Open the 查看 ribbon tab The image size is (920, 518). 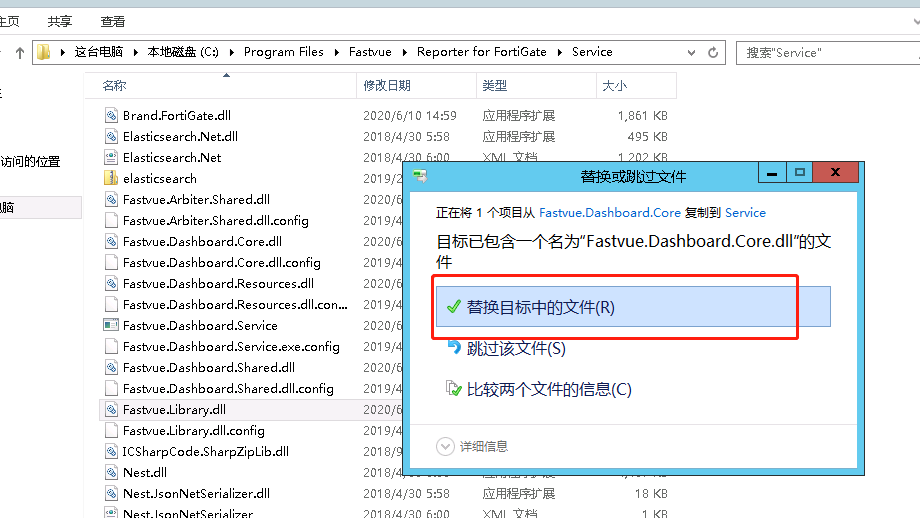tap(113, 22)
